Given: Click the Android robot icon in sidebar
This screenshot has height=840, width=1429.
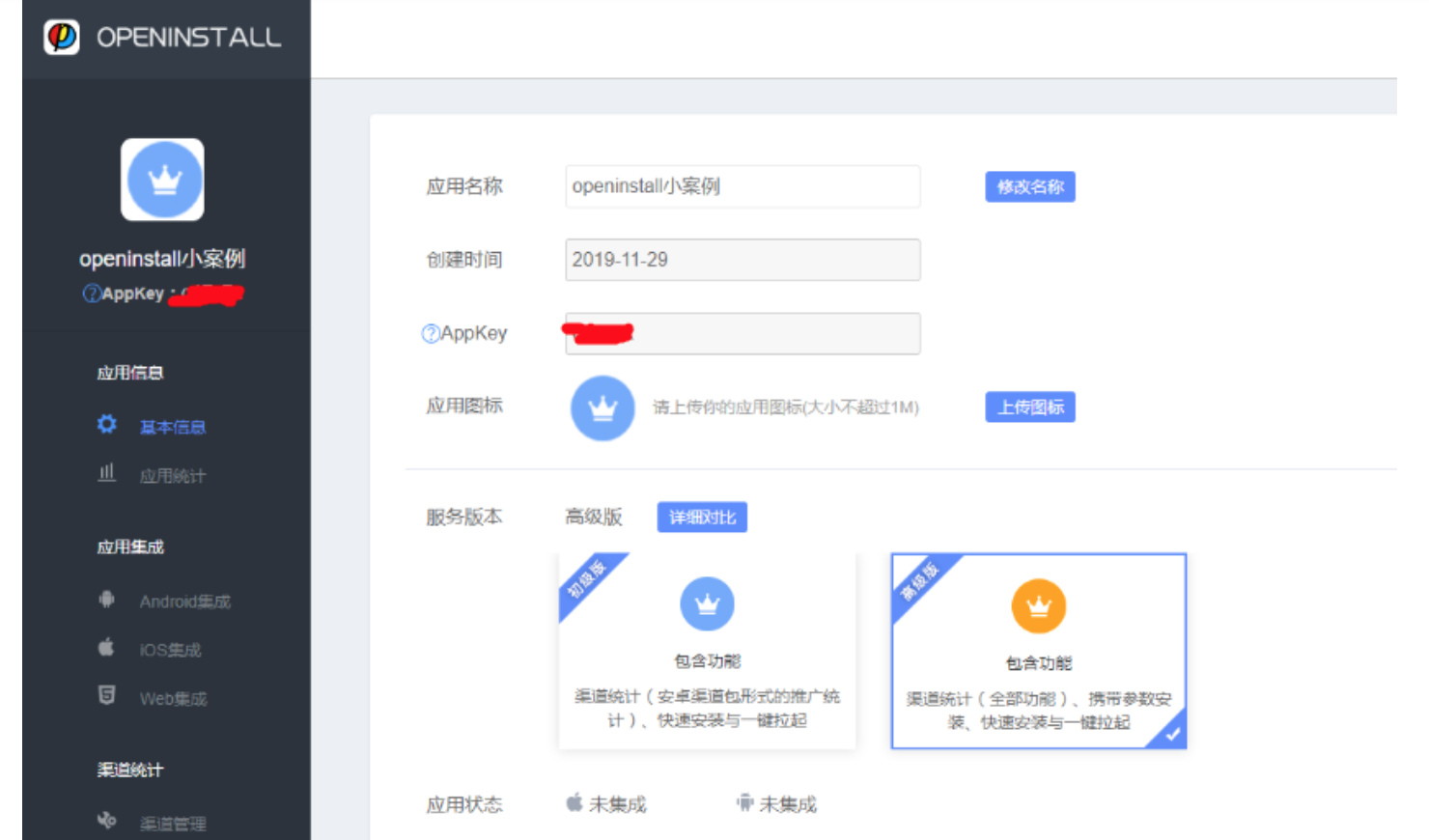Looking at the screenshot, I should coord(106,600).
